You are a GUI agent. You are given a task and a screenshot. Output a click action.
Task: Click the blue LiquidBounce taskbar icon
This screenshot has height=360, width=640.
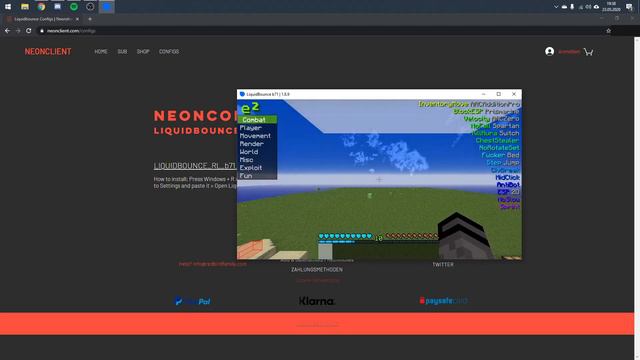[x=107, y=7]
